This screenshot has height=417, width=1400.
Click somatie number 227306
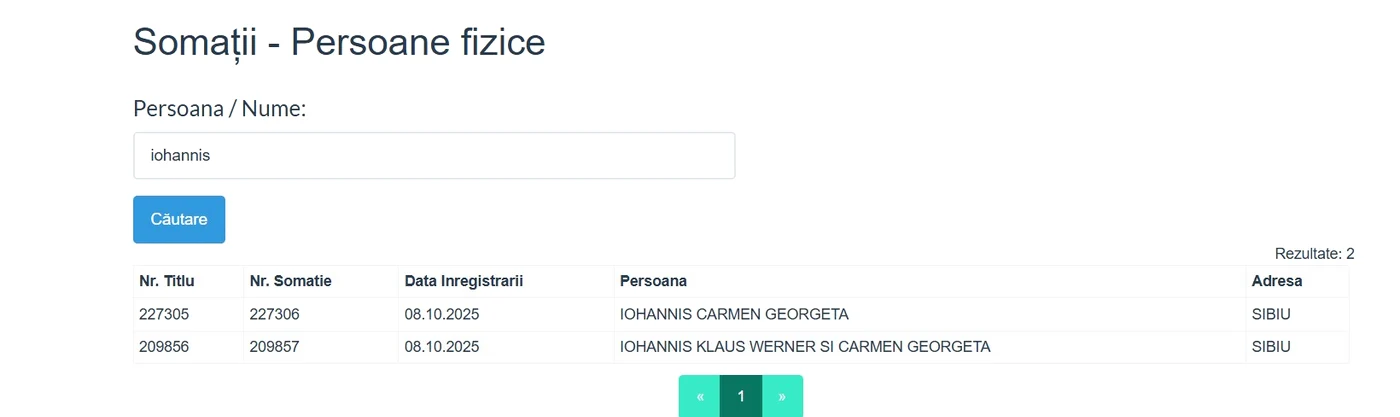tap(275, 314)
